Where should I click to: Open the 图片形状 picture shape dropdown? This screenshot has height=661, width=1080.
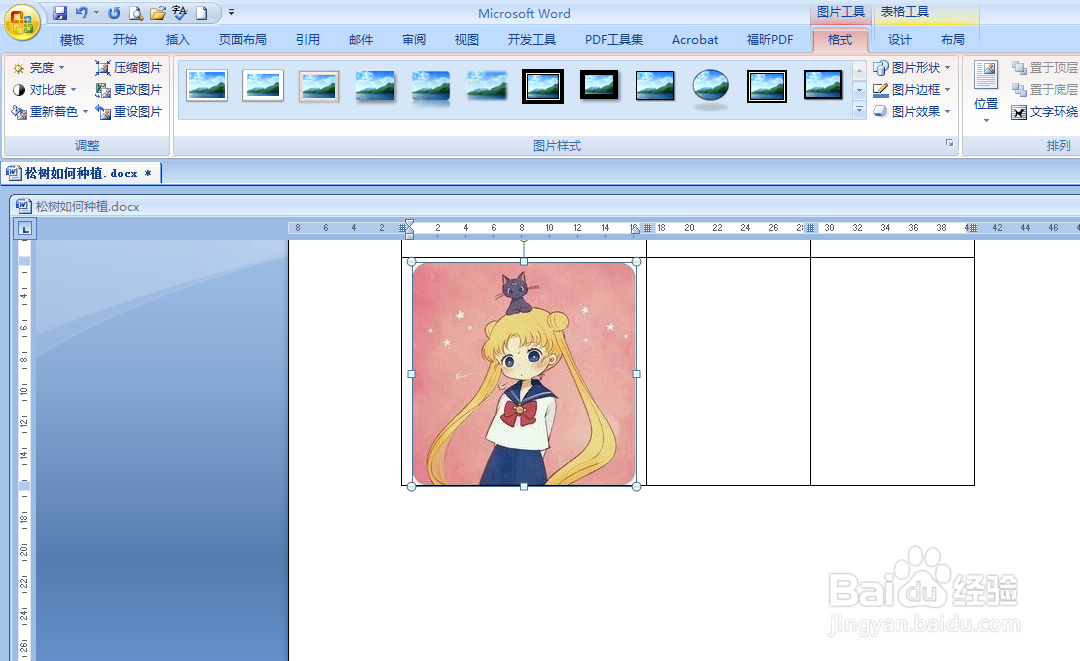tap(911, 67)
